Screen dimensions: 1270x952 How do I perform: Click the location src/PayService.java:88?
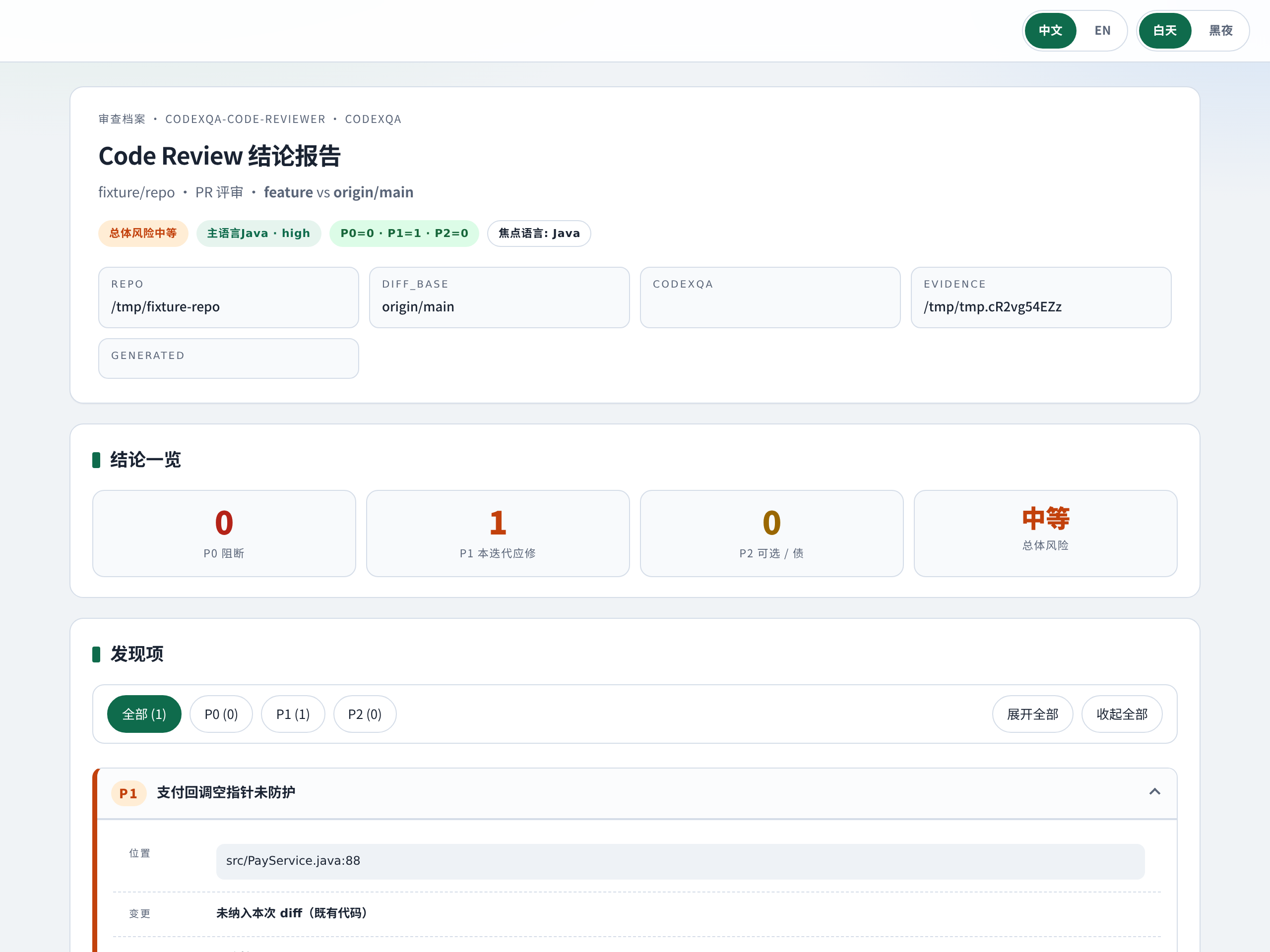click(680, 861)
